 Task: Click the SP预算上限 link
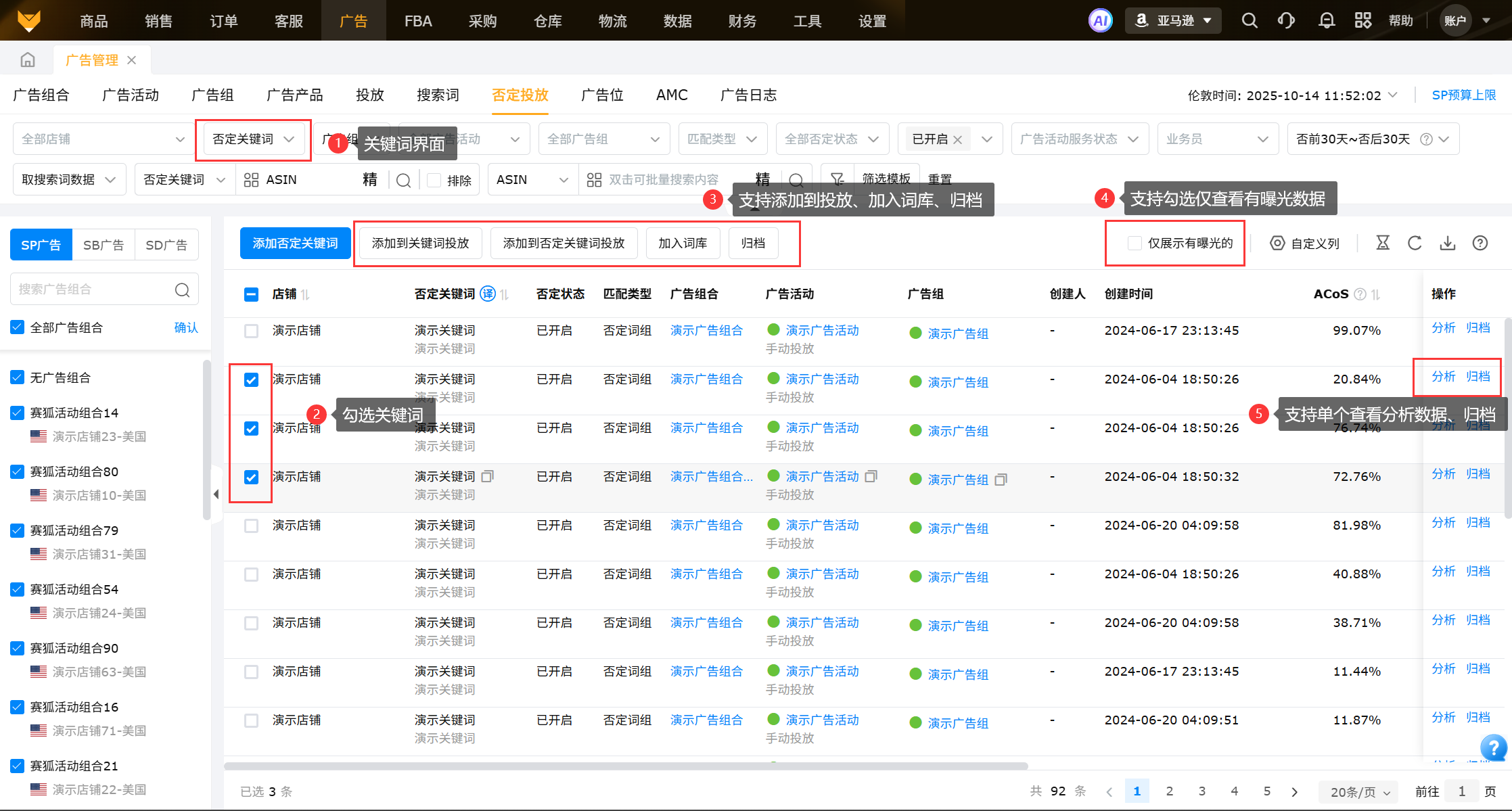tap(1463, 95)
